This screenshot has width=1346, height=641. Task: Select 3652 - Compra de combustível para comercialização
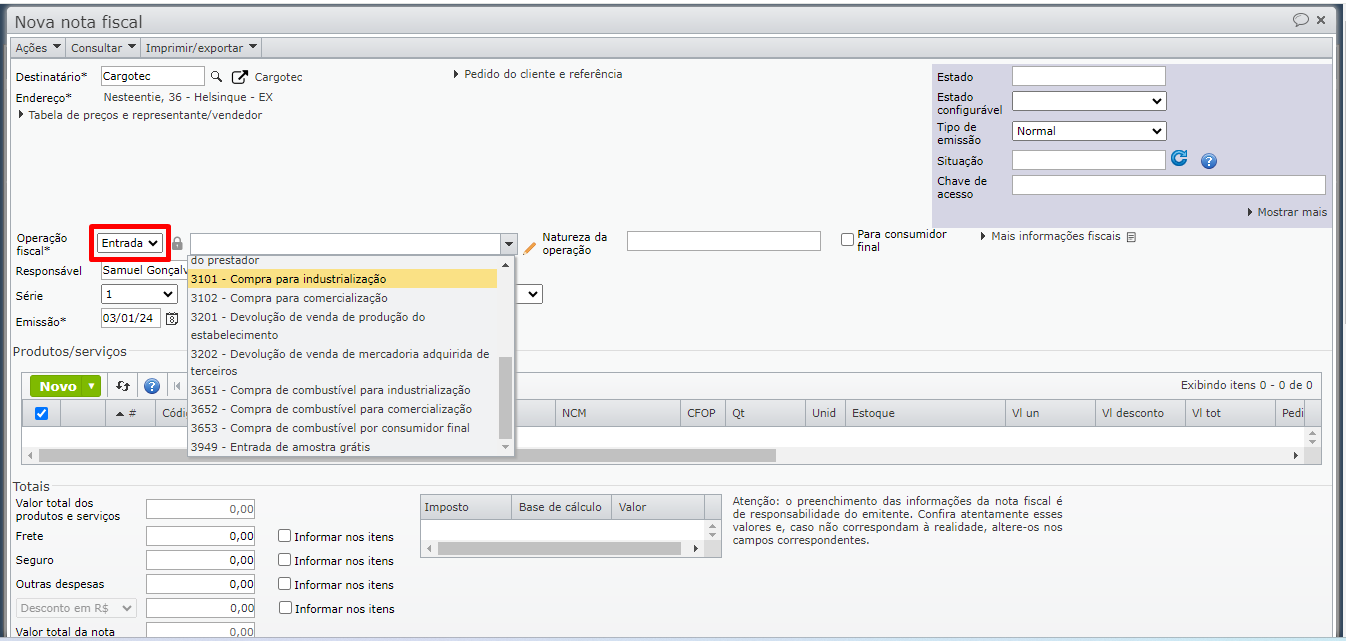[x=343, y=409]
